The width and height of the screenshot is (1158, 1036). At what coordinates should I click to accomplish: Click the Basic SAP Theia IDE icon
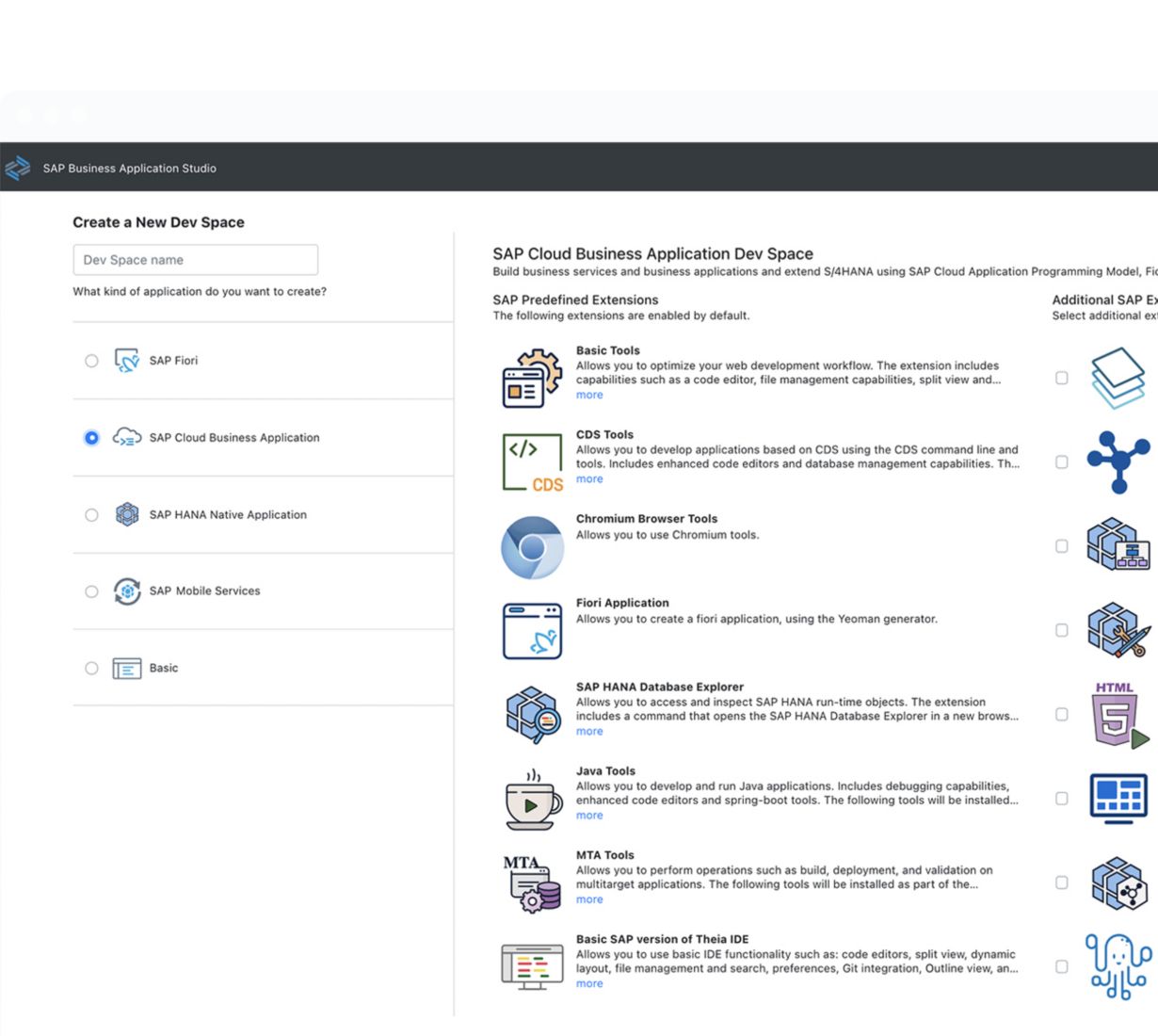[x=532, y=967]
